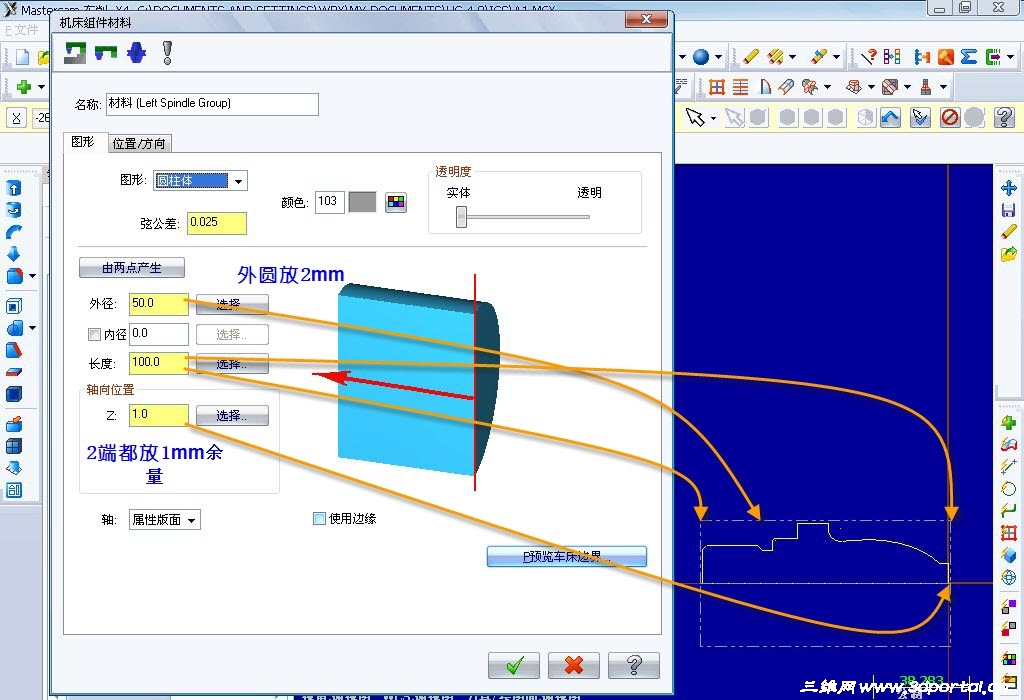Expand dropdown beside green export icon

tap(1011, 57)
